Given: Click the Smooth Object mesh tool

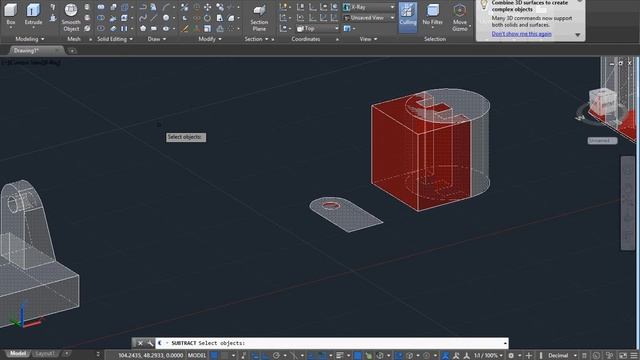Looking at the screenshot, I should pos(71,17).
